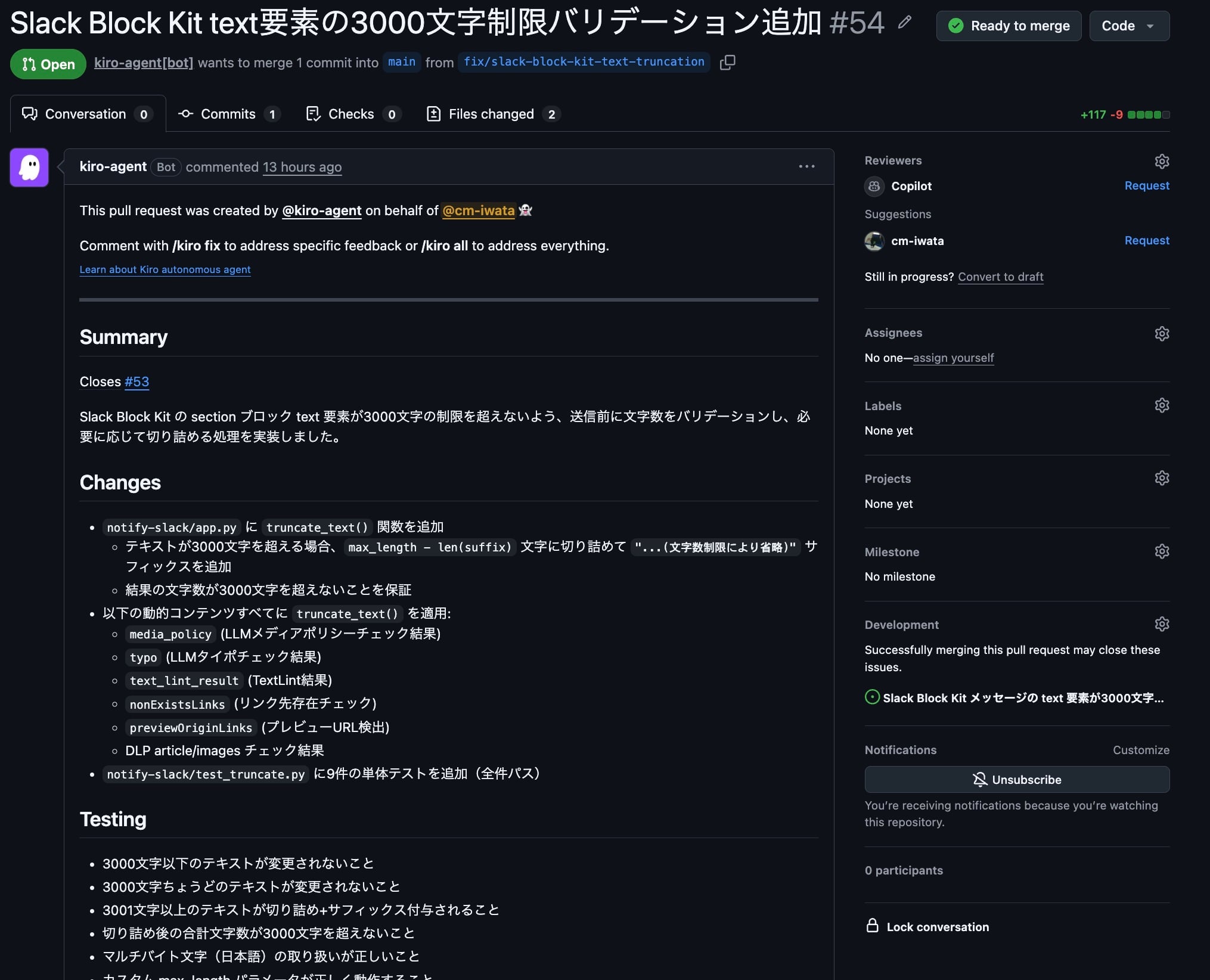The height and width of the screenshot is (980, 1210).
Task: Click the lock icon beside Lock conversation
Action: [x=873, y=926]
